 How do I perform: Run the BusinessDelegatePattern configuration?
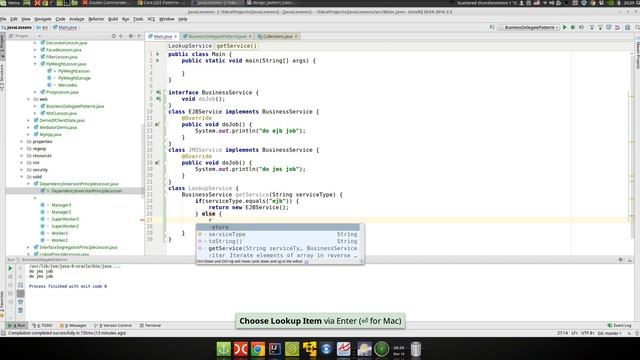[565, 27]
